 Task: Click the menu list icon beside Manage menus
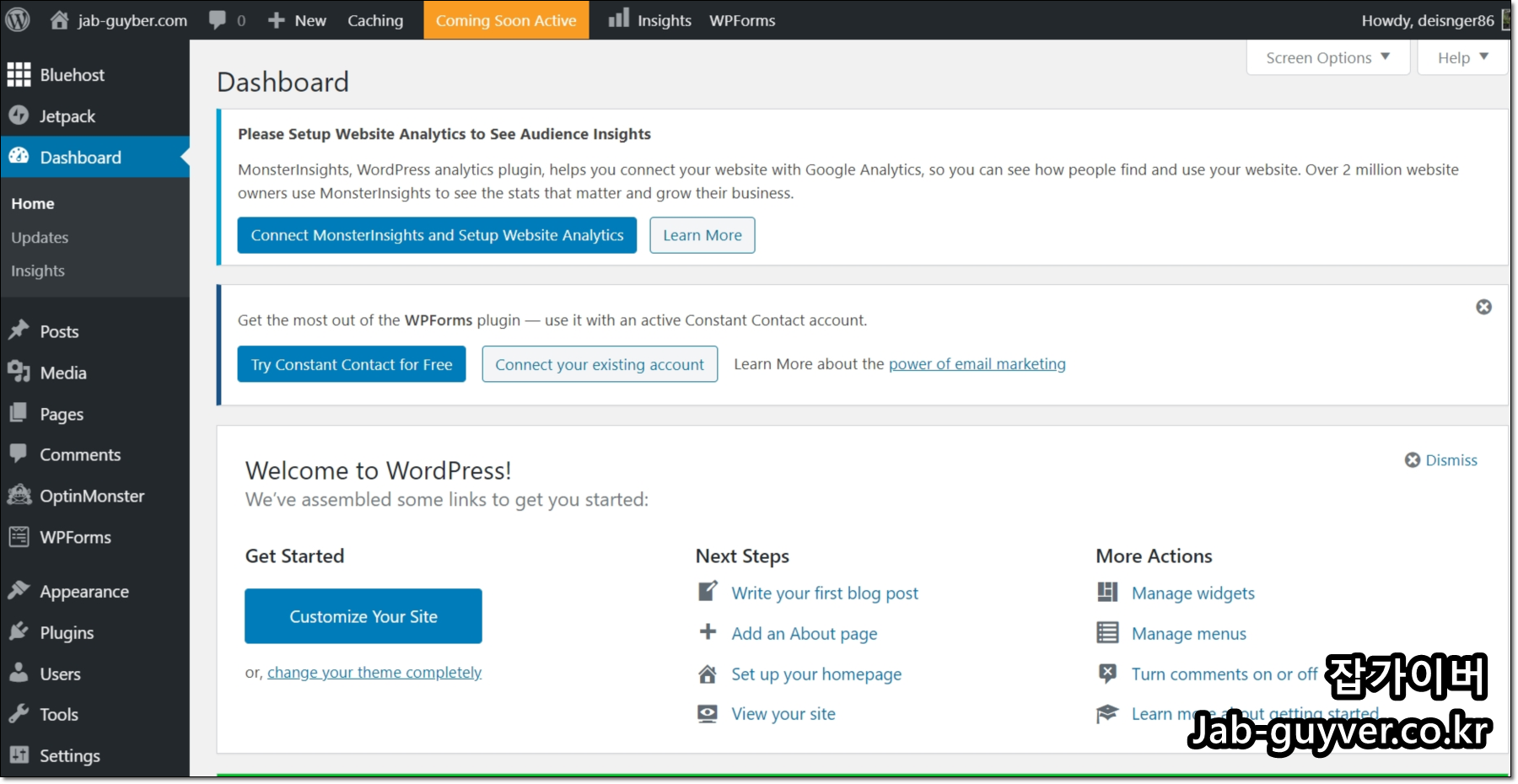1107,632
